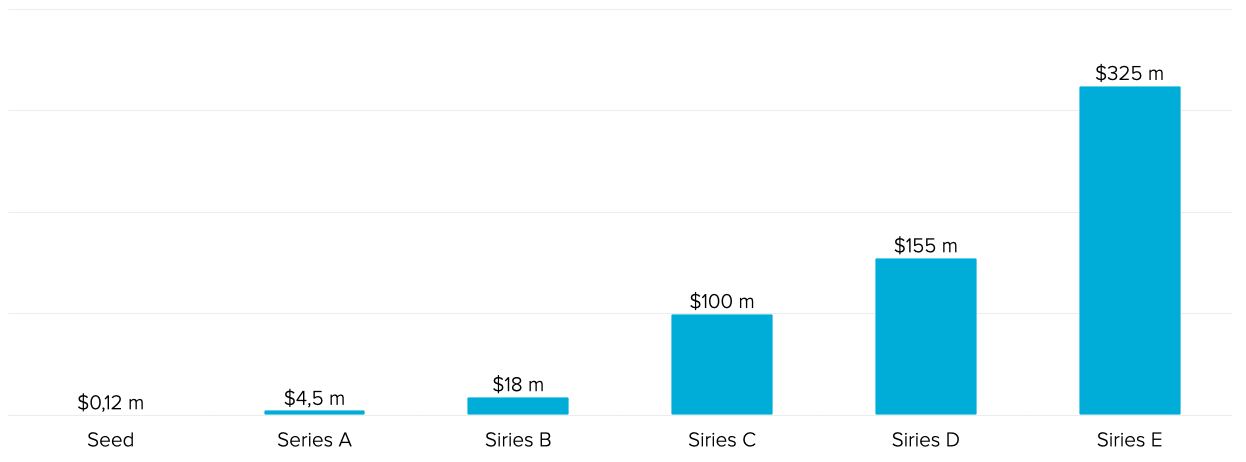Select the Series C bar

coord(722,364)
